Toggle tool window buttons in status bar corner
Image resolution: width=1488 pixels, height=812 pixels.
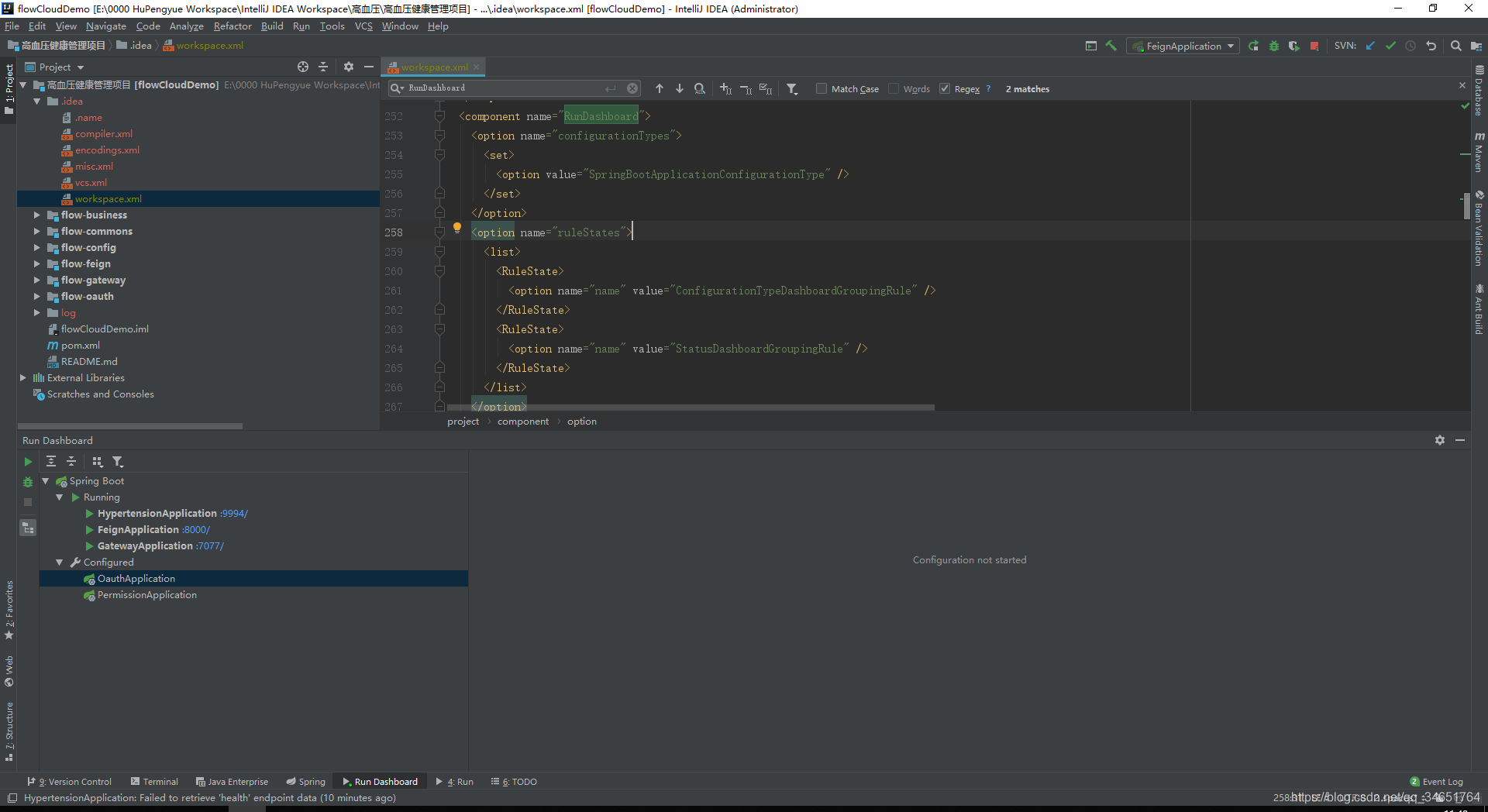[12, 798]
